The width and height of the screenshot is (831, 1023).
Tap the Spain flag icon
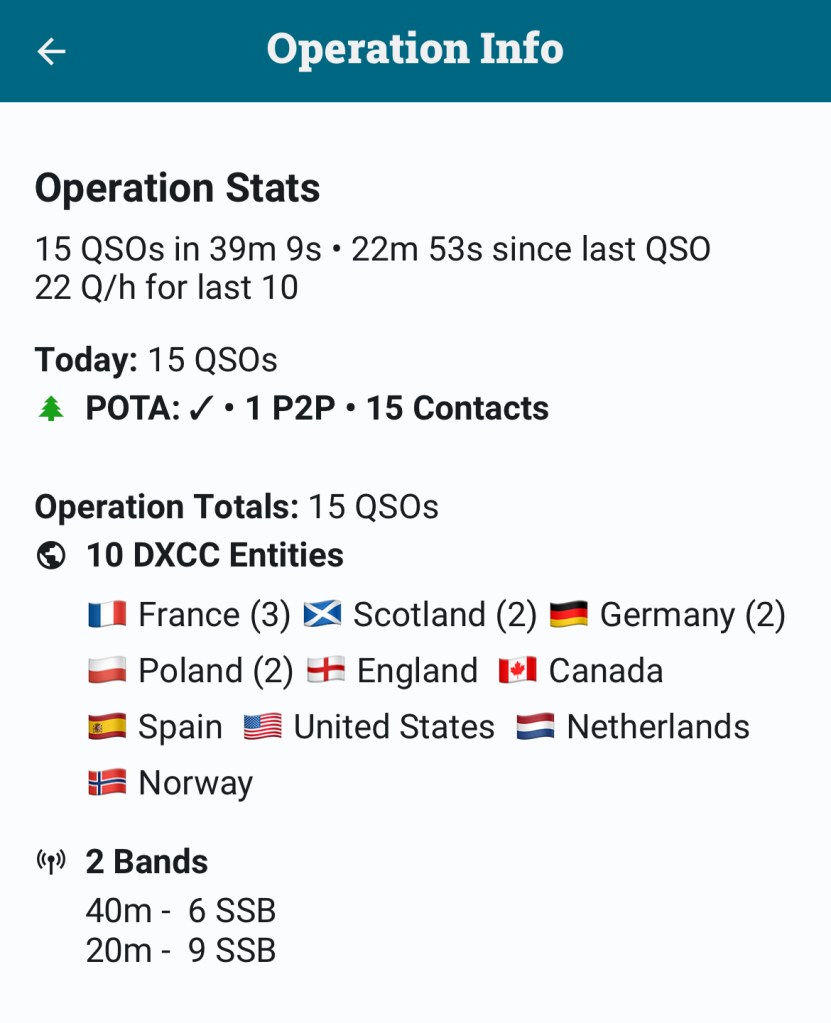(107, 727)
